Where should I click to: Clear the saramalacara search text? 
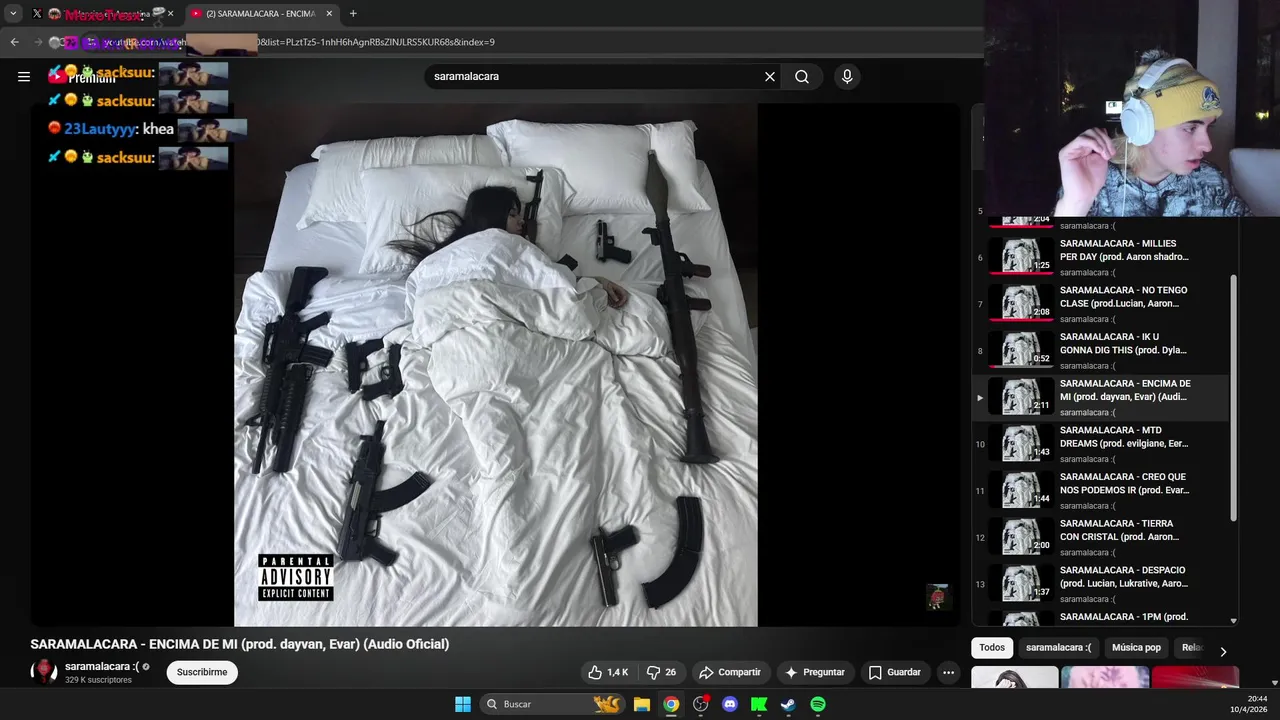pyautogui.click(x=770, y=77)
